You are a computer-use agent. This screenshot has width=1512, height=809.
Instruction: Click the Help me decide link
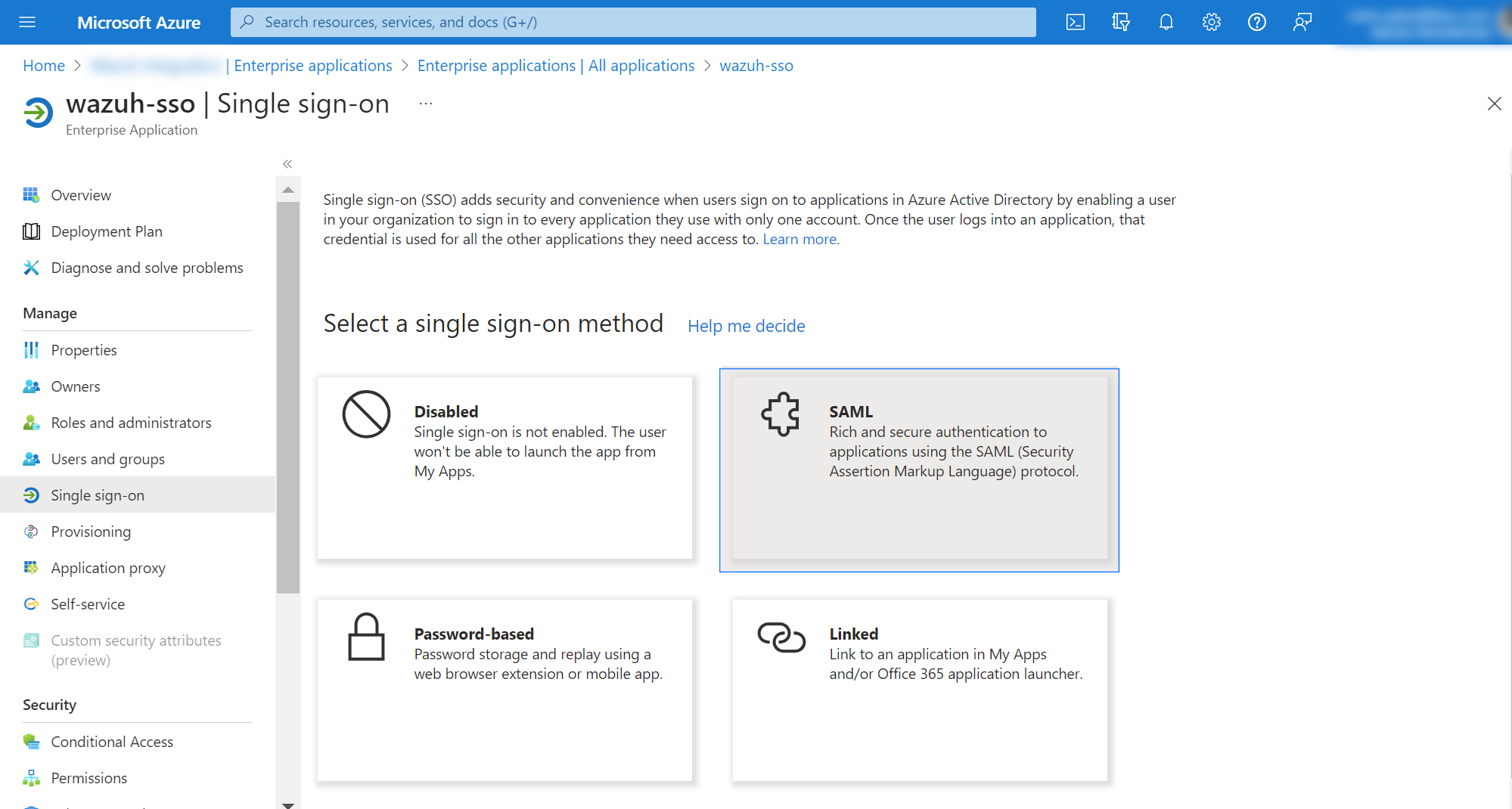746,326
